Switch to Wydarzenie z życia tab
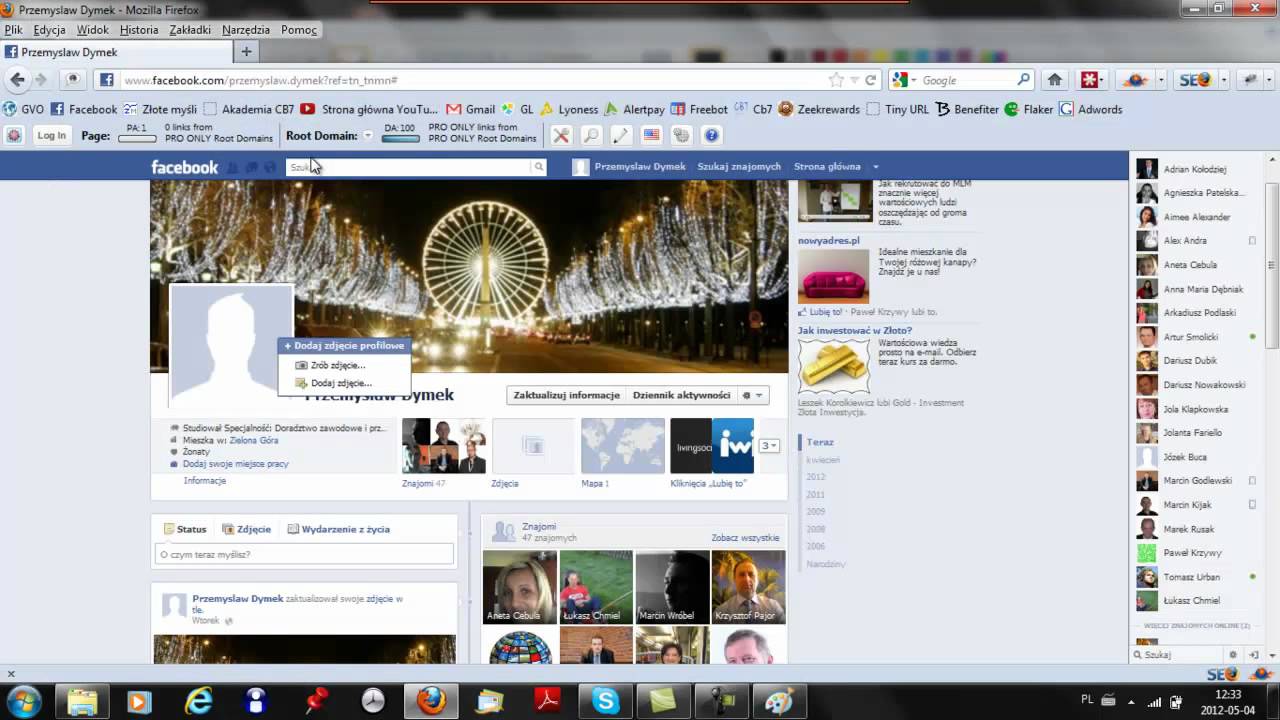 pos(338,529)
